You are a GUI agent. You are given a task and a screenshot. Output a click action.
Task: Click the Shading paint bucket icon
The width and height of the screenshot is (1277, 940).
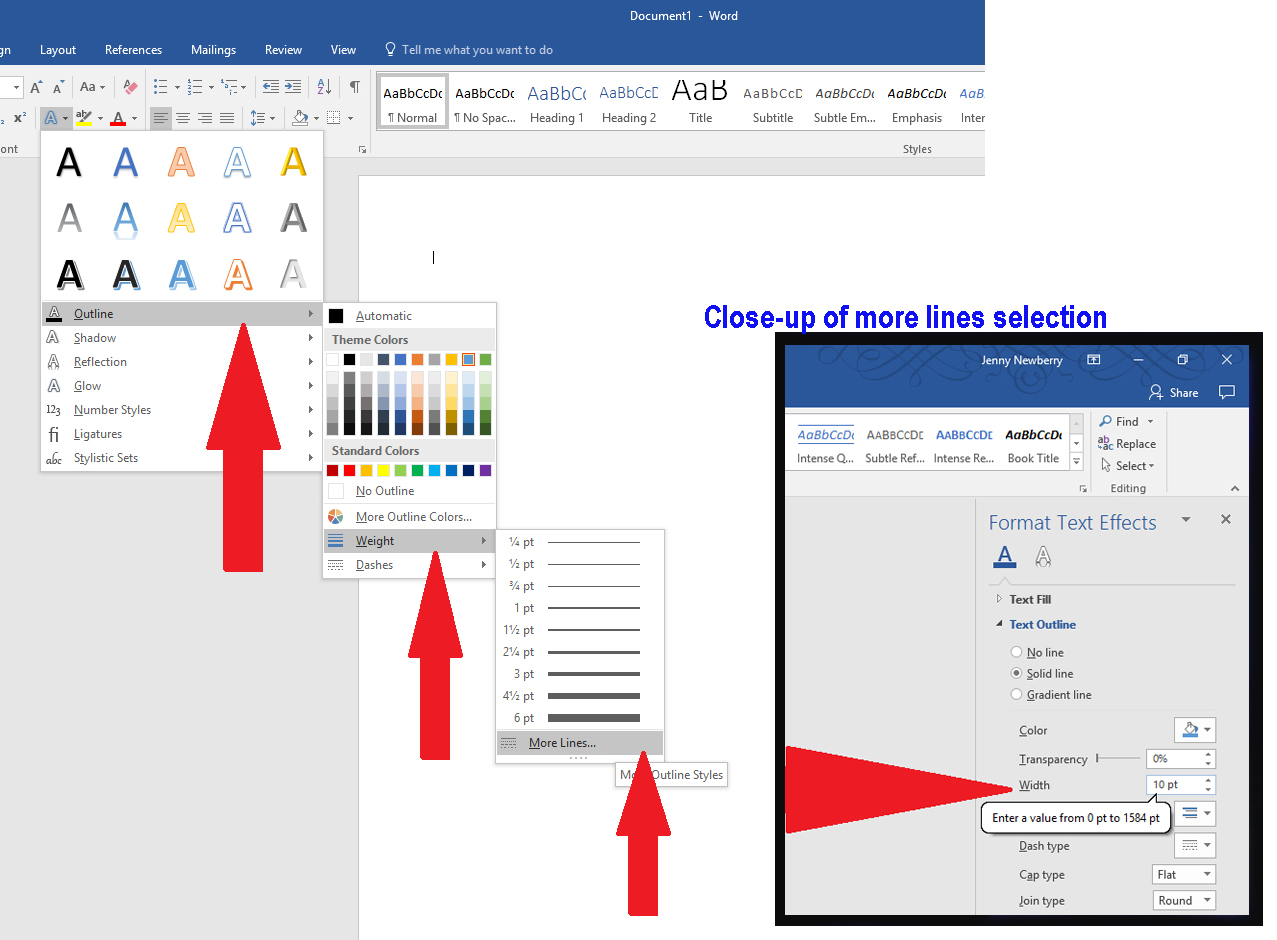pos(299,118)
